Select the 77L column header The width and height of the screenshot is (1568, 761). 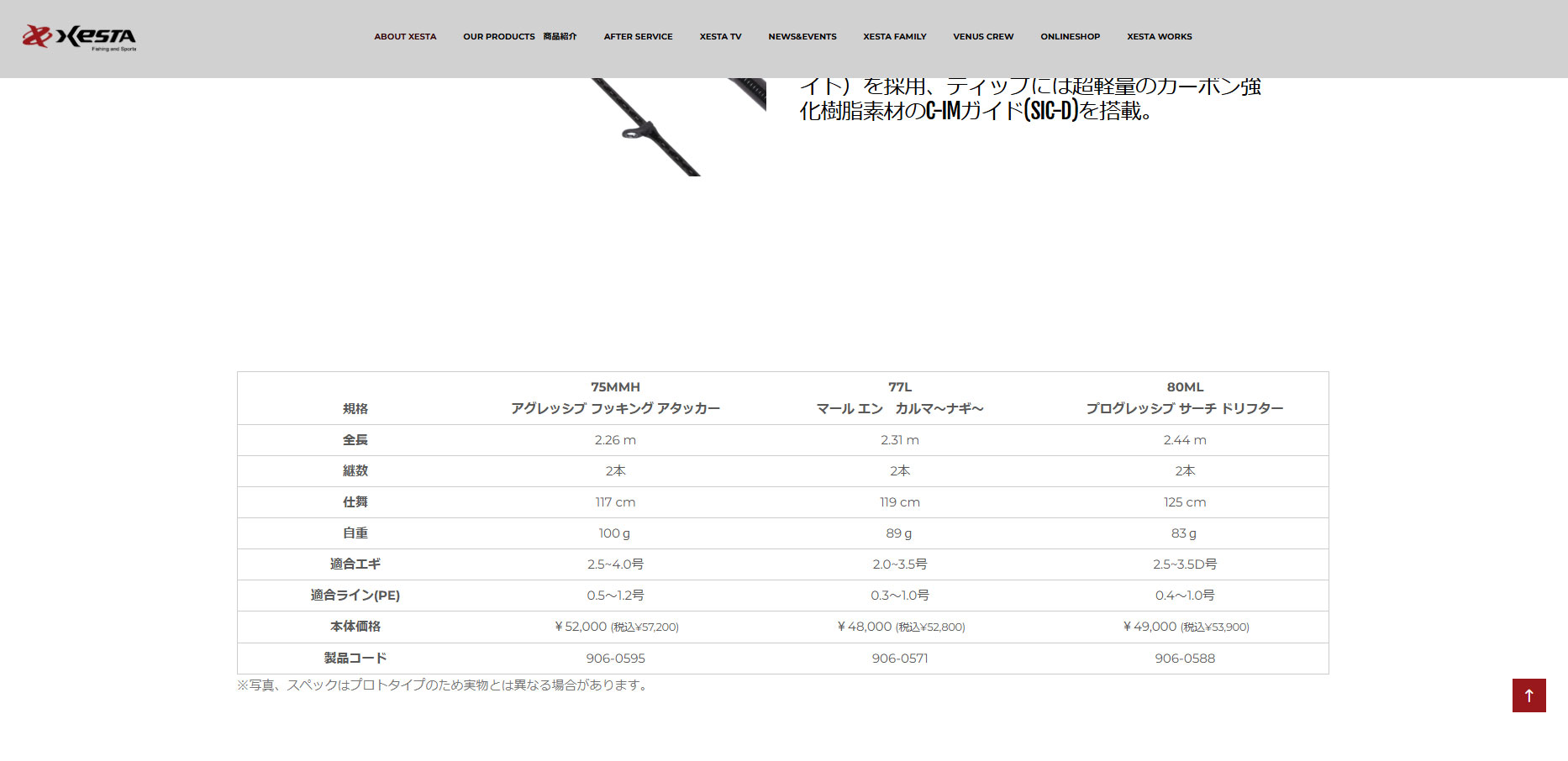tap(900, 387)
